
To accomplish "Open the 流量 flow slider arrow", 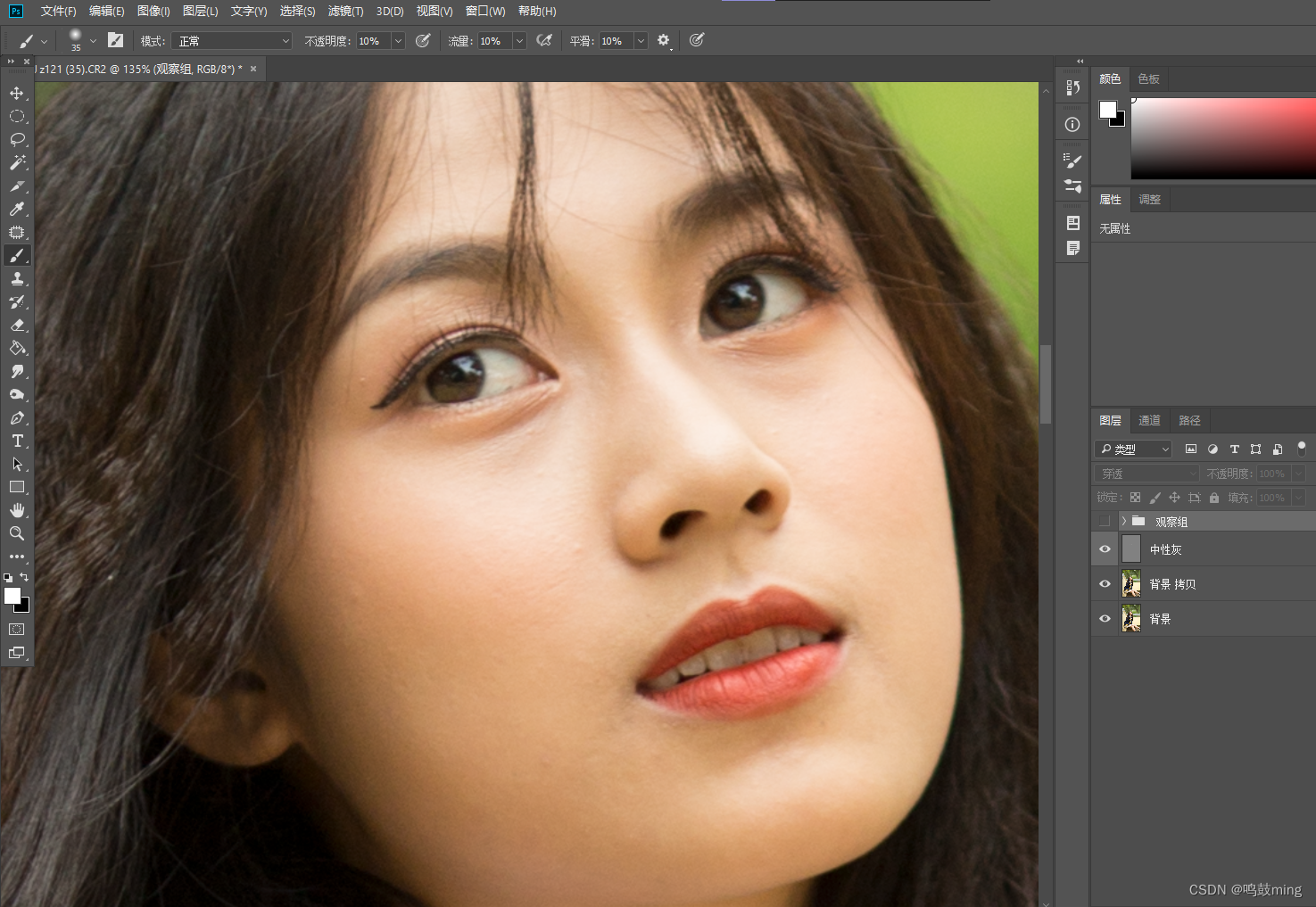I will tap(519, 41).
